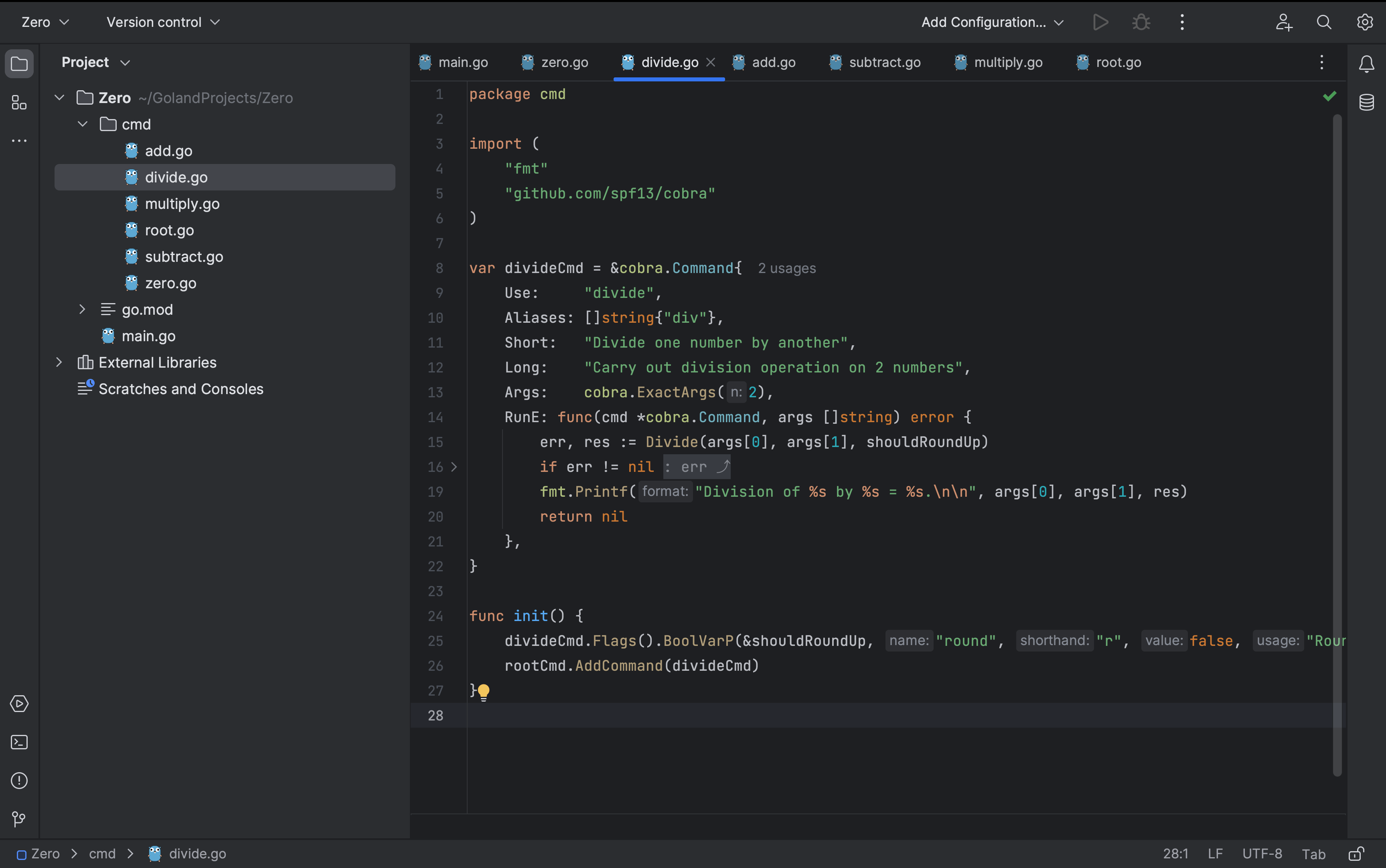Viewport: 1386px width, 868px height.
Task: Click the Debug bug icon
Action: click(x=1141, y=22)
